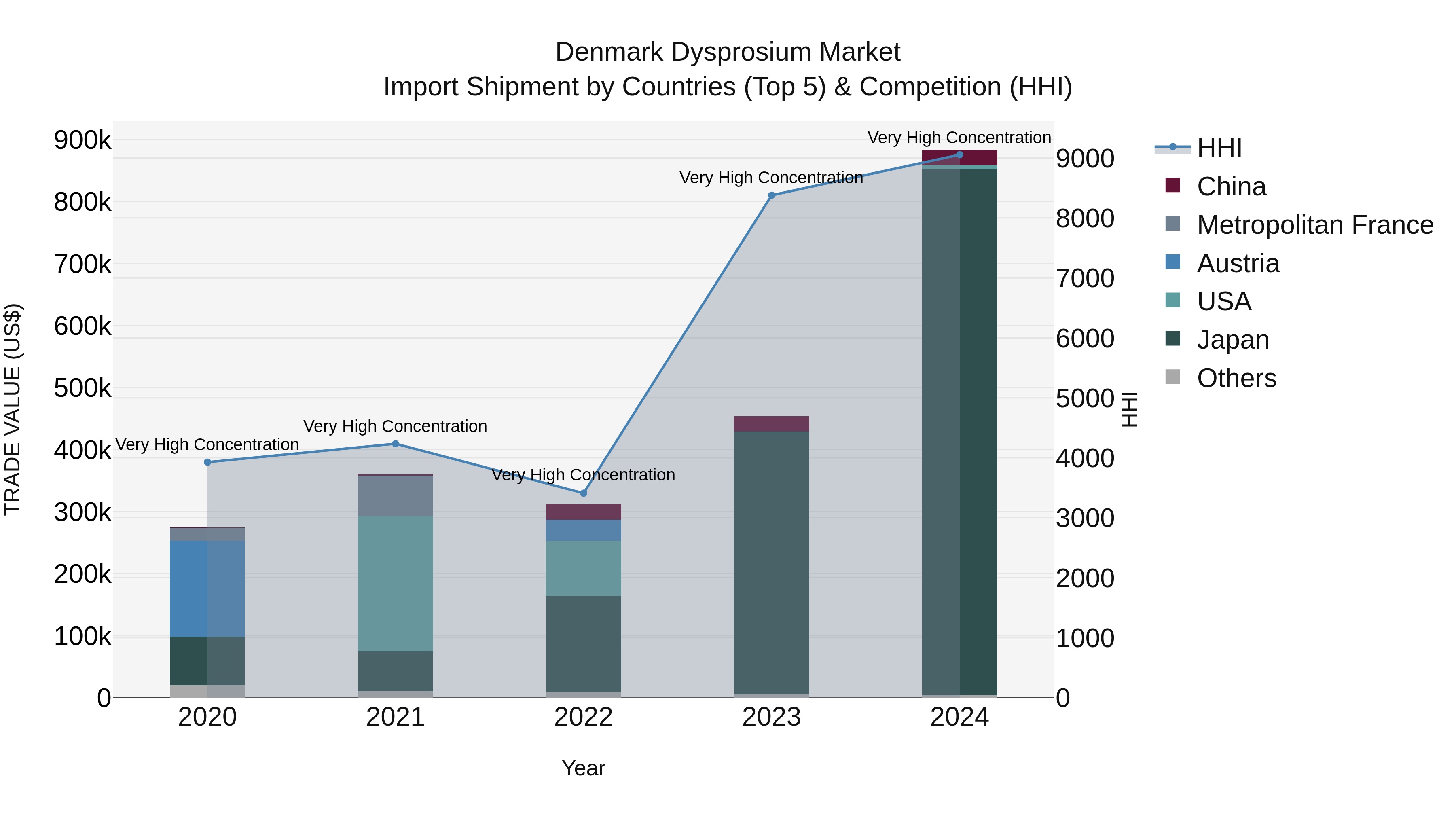Click the China maroon legend swatch
This screenshot has height=819, width=1456.
tap(1173, 185)
